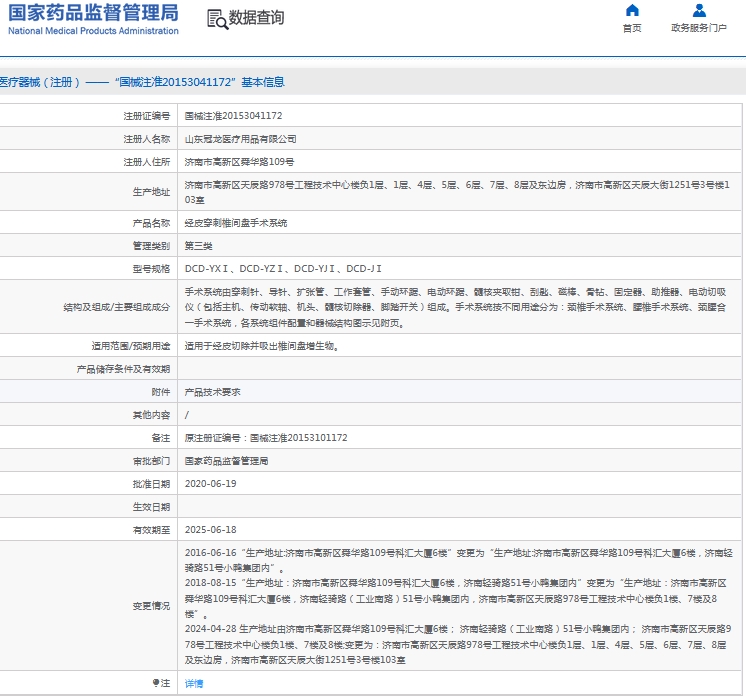
Task: Click the 2024-04-28 change record entry
Action: point(458,644)
